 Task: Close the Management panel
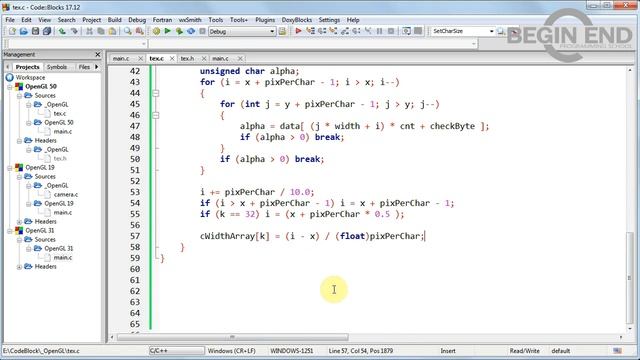98,54
